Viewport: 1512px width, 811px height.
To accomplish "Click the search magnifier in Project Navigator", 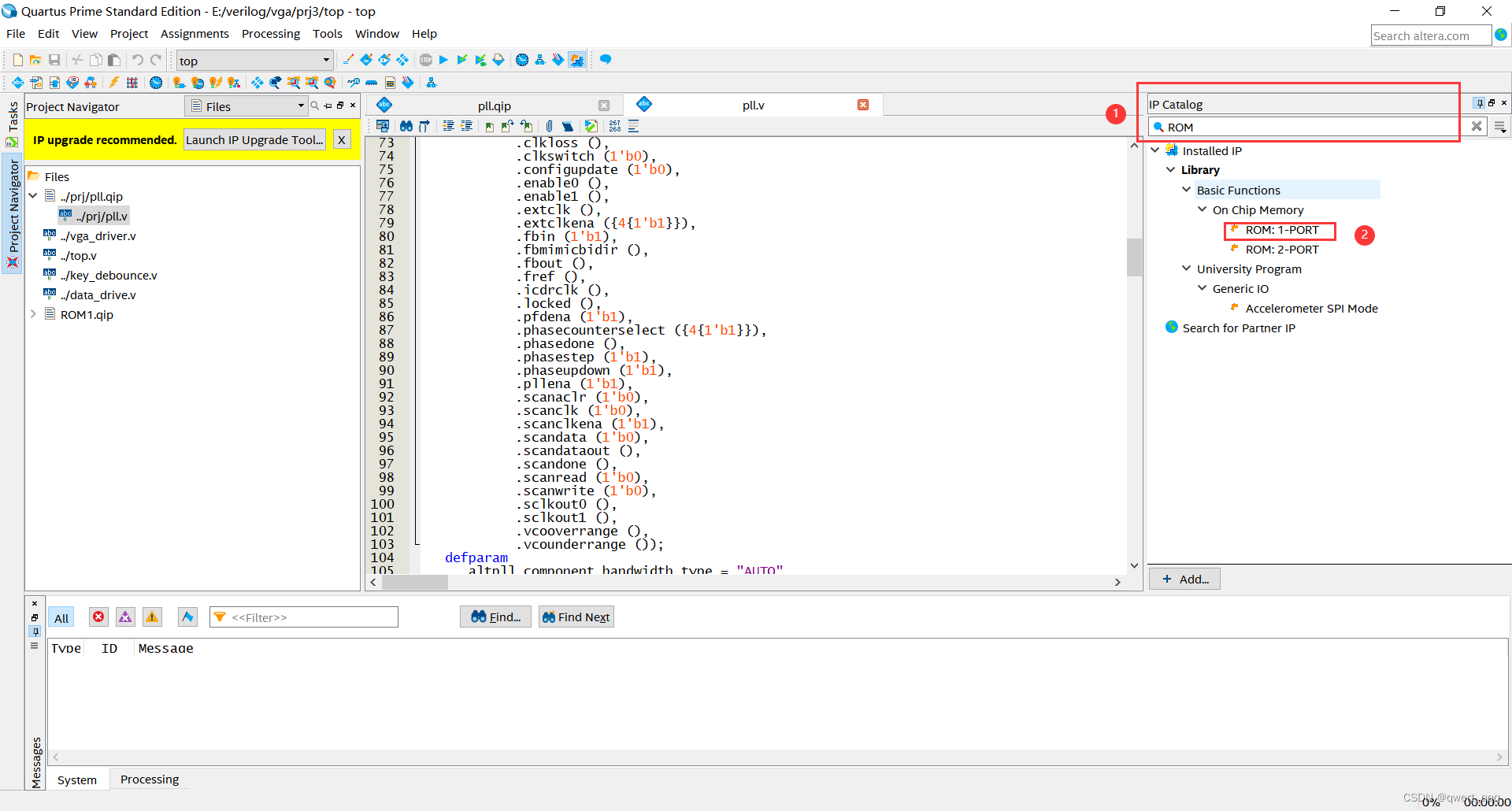I will [315, 106].
